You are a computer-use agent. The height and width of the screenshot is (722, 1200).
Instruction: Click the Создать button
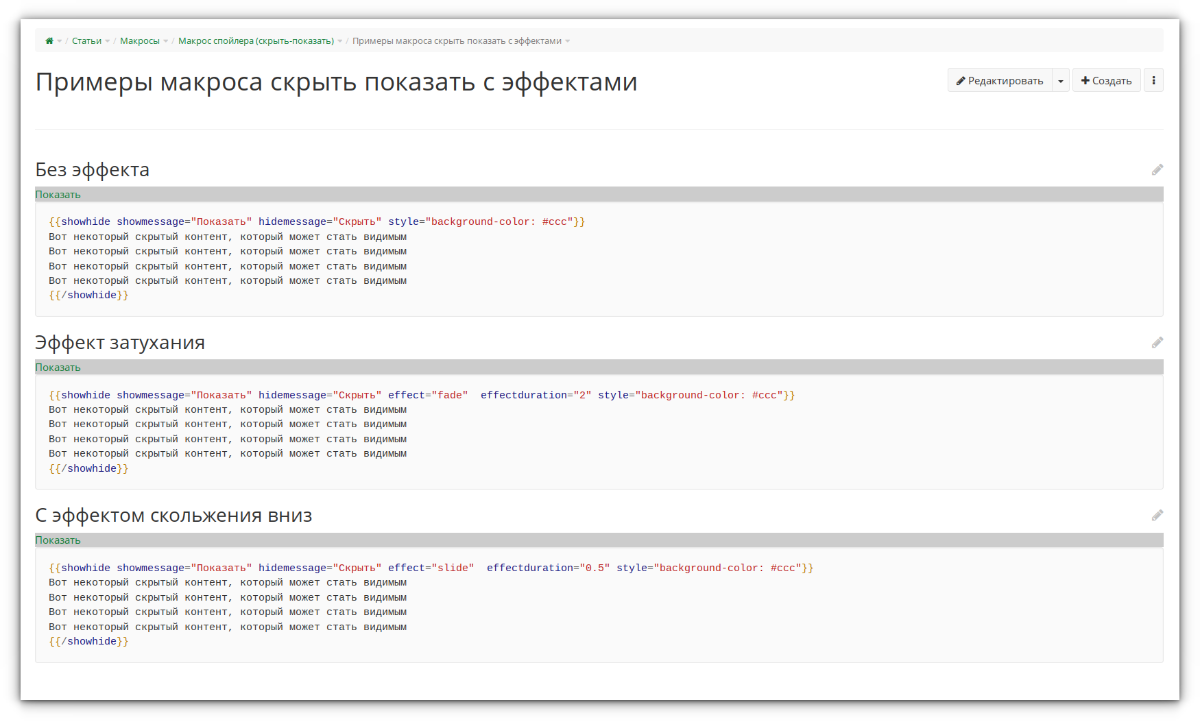point(1106,81)
